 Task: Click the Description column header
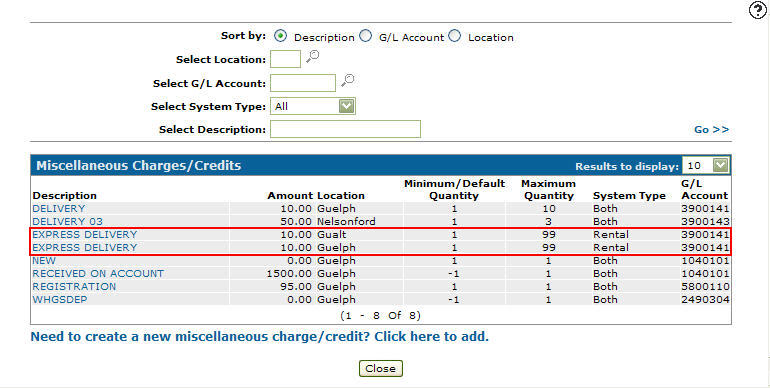coord(64,195)
